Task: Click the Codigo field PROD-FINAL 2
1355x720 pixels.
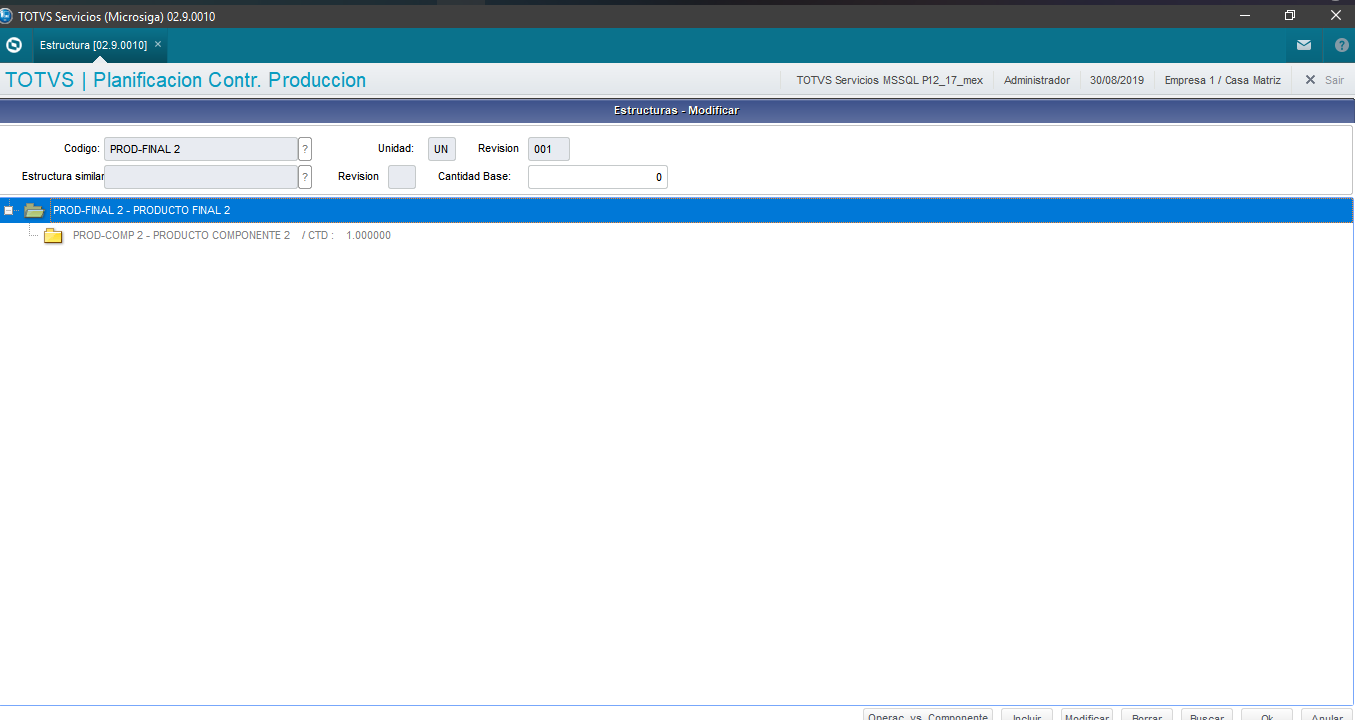Action: click(201, 149)
